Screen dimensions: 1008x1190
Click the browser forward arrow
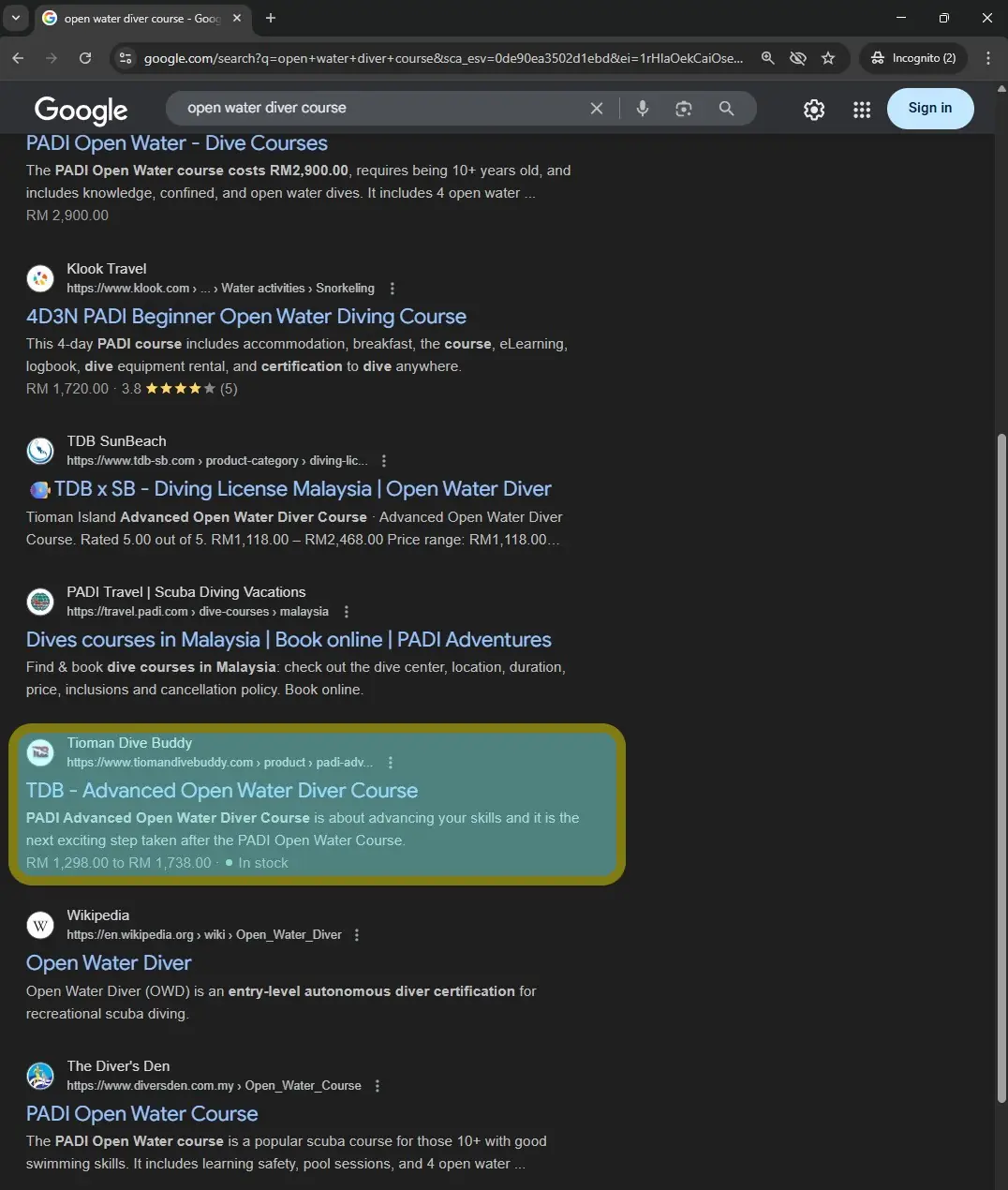(x=52, y=58)
